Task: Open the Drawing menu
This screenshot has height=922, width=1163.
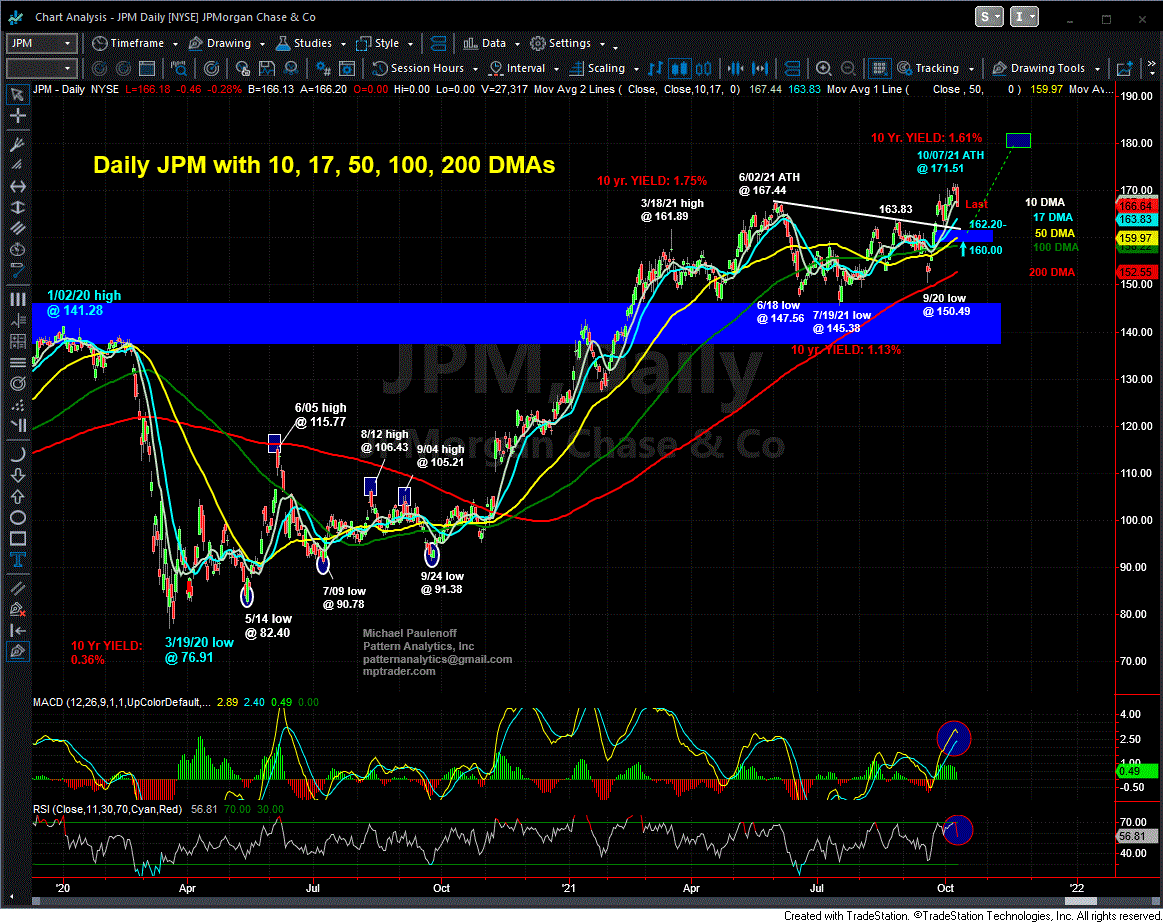Action: click(x=227, y=43)
